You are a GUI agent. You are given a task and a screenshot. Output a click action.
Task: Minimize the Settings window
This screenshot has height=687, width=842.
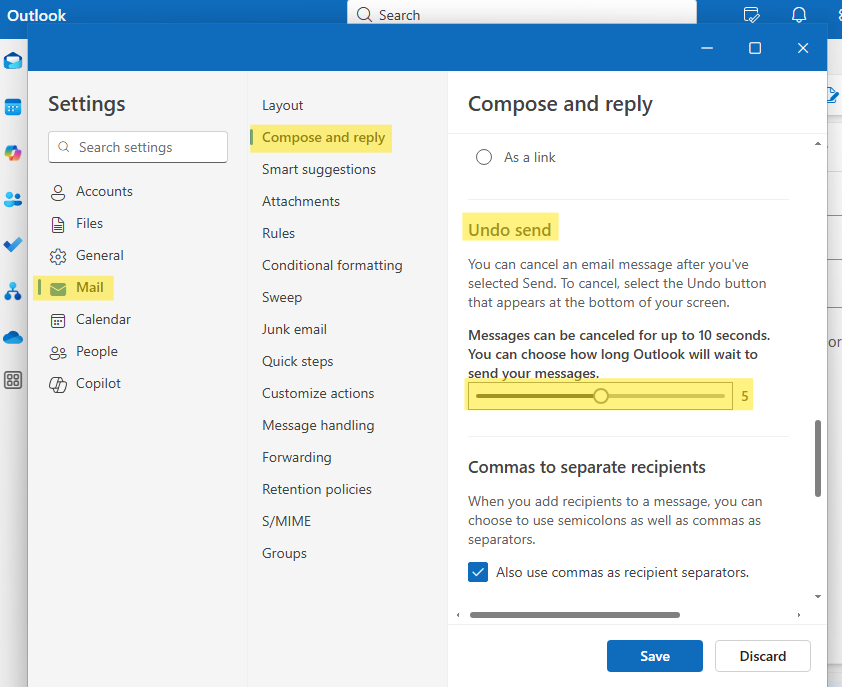[707, 48]
